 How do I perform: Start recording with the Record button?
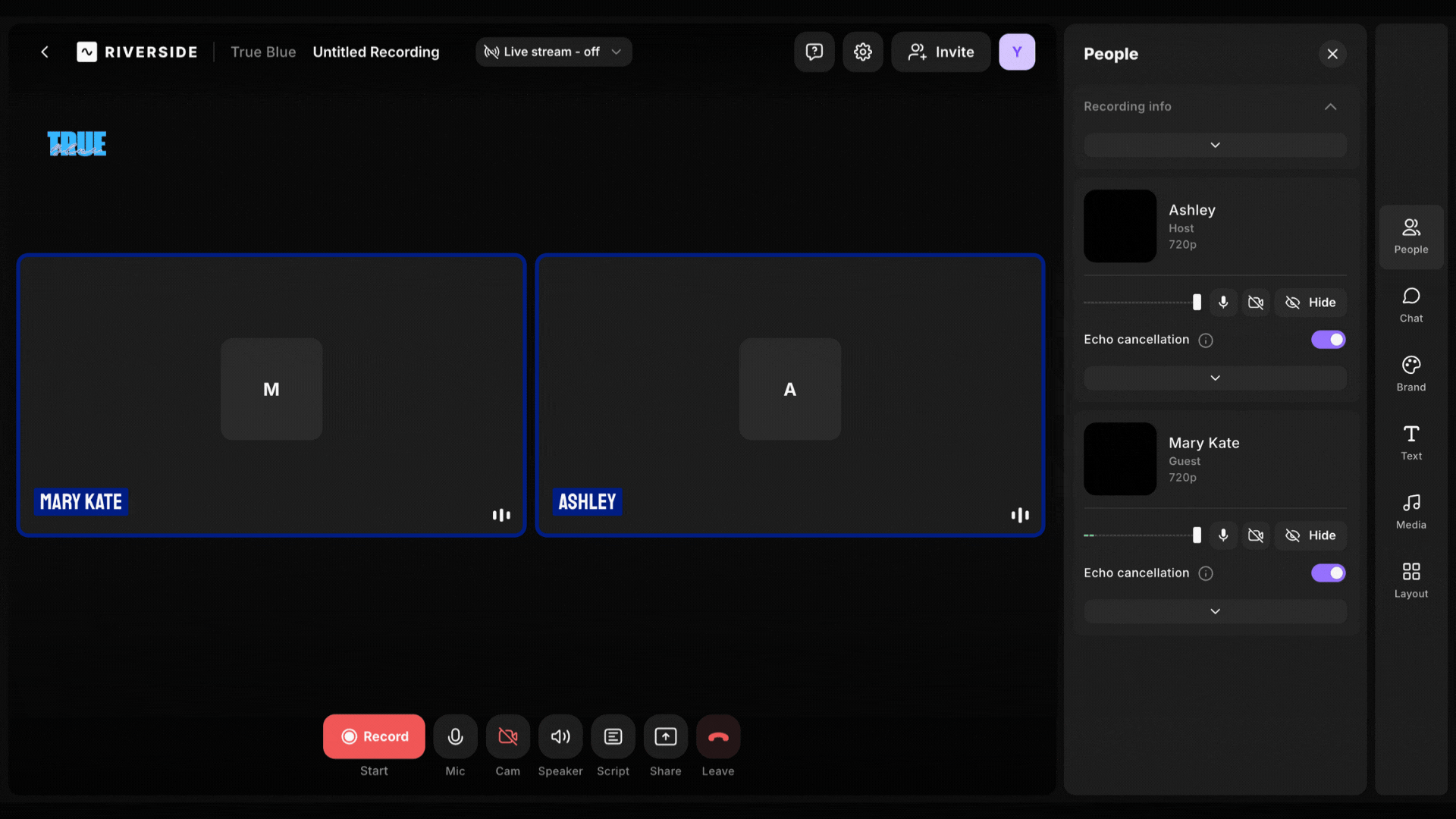tap(374, 736)
